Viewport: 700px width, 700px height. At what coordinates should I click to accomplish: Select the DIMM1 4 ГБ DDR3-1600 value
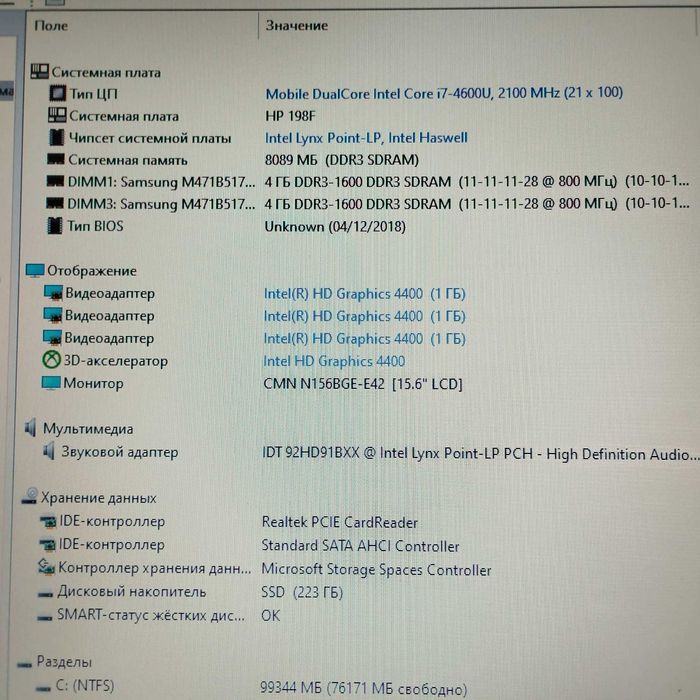click(477, 182)
